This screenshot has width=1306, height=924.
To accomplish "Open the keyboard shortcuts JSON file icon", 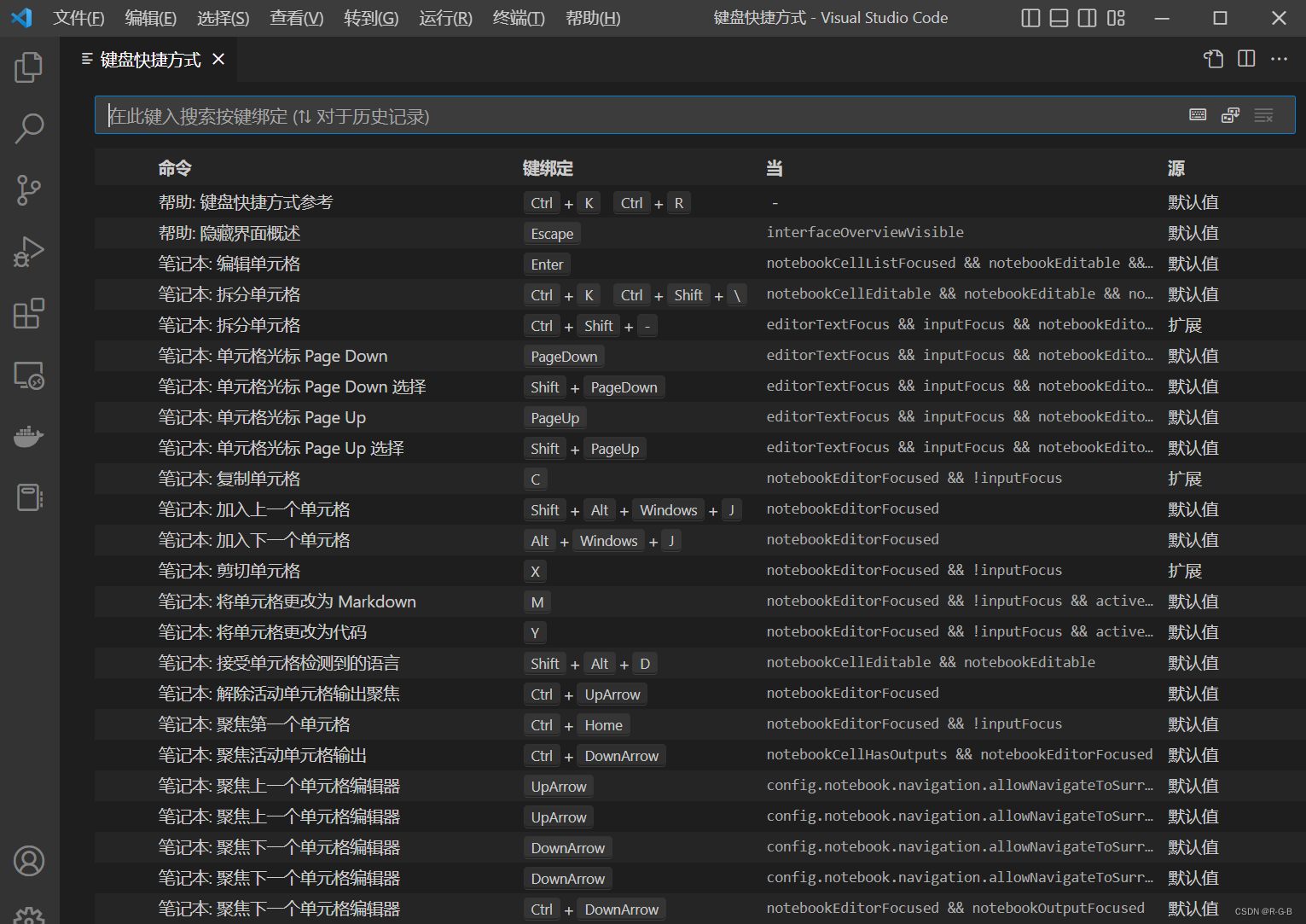I will tap(1212, 59).
